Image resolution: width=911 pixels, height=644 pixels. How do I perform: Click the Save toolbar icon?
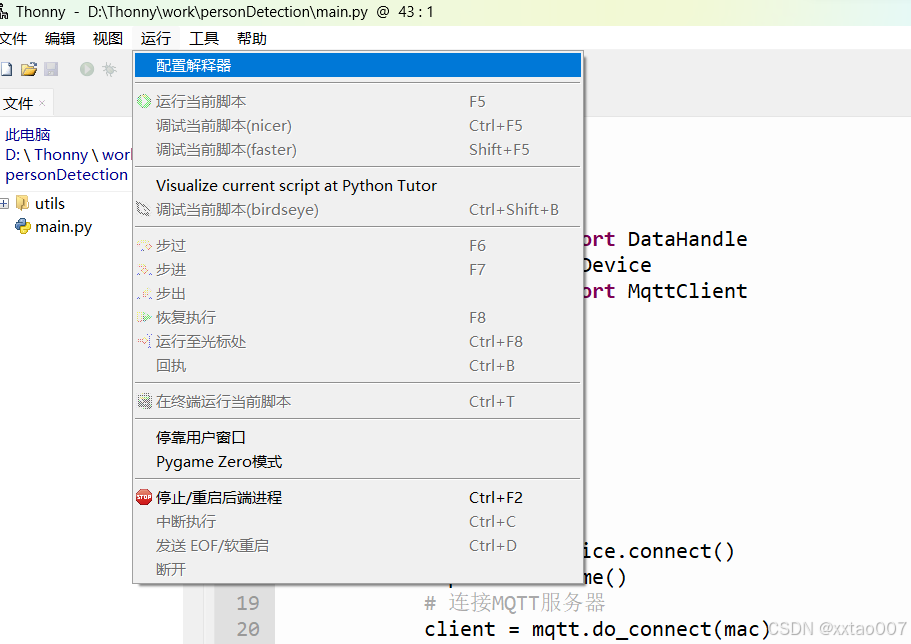pyautogui.click(x=52, y=68)
